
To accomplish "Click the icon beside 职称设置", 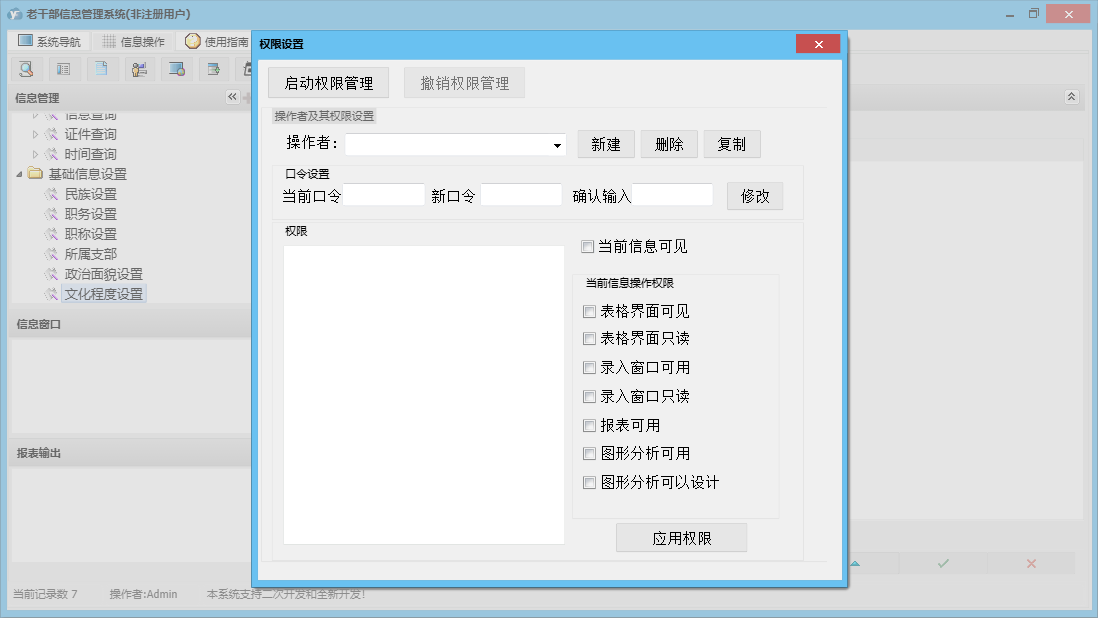I will pos(51,234).
